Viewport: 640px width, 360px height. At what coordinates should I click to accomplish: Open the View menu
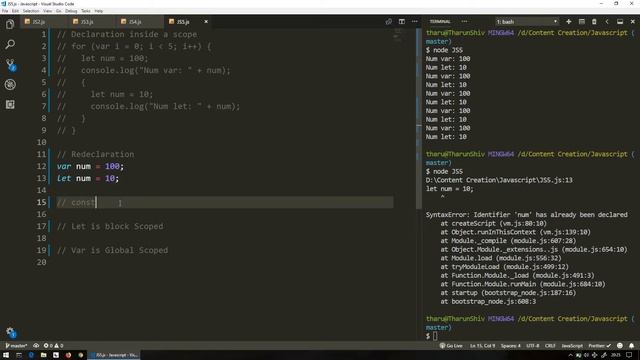click(48, 11)
